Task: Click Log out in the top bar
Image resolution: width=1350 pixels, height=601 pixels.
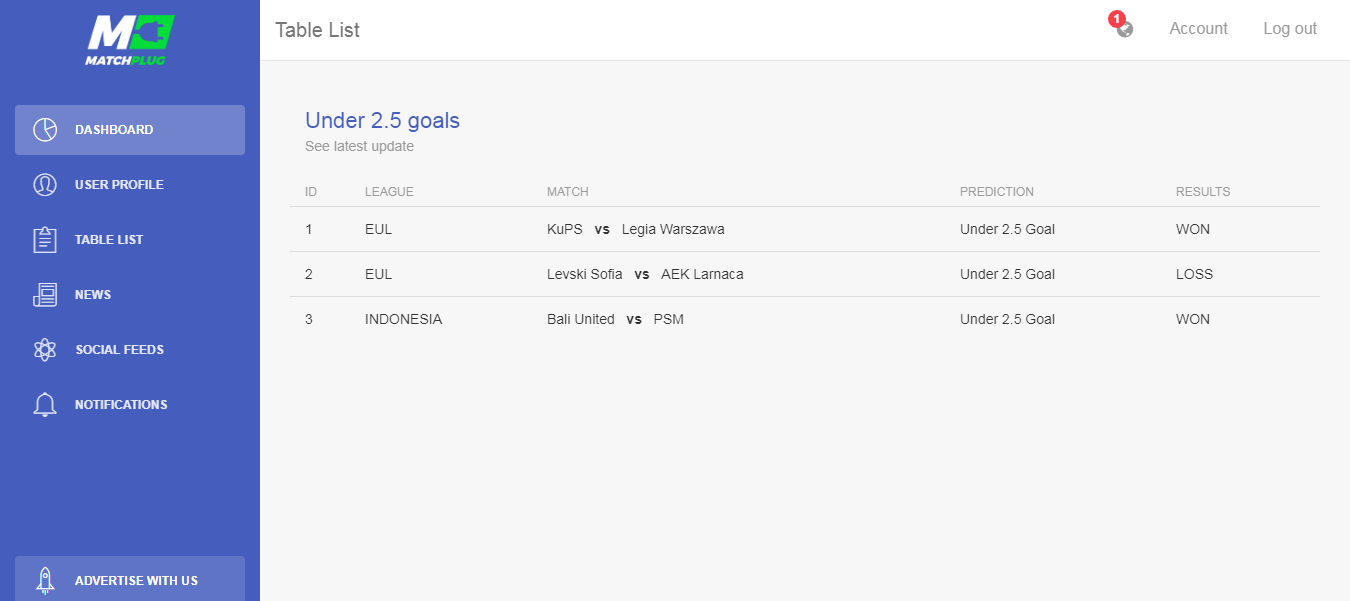Action: (1290, 29)
